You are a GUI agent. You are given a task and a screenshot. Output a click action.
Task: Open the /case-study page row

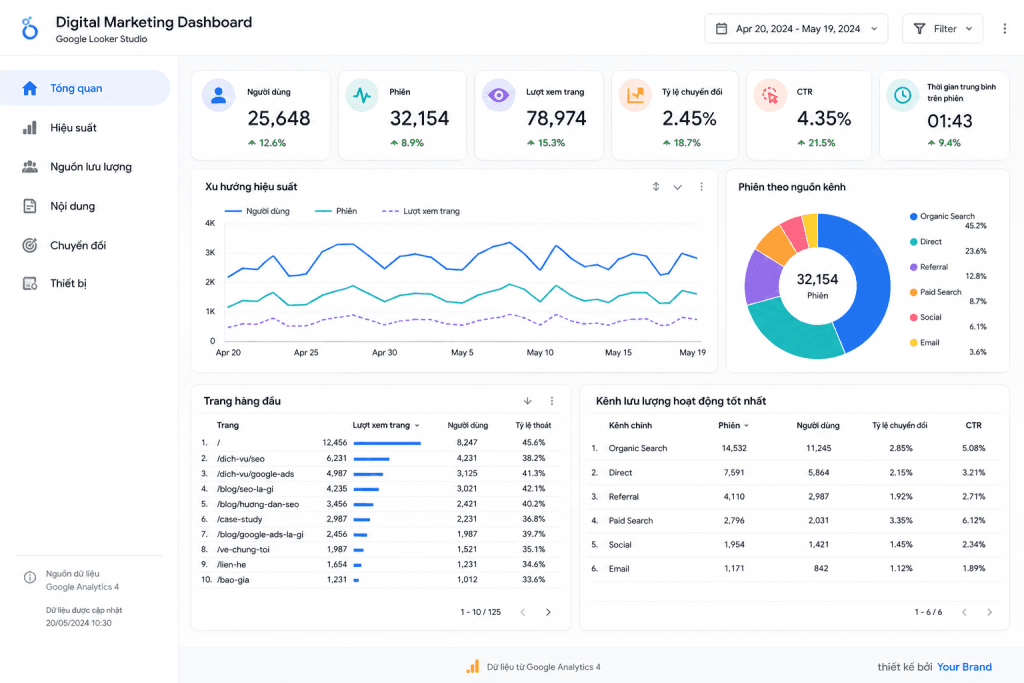pos(379,519)
